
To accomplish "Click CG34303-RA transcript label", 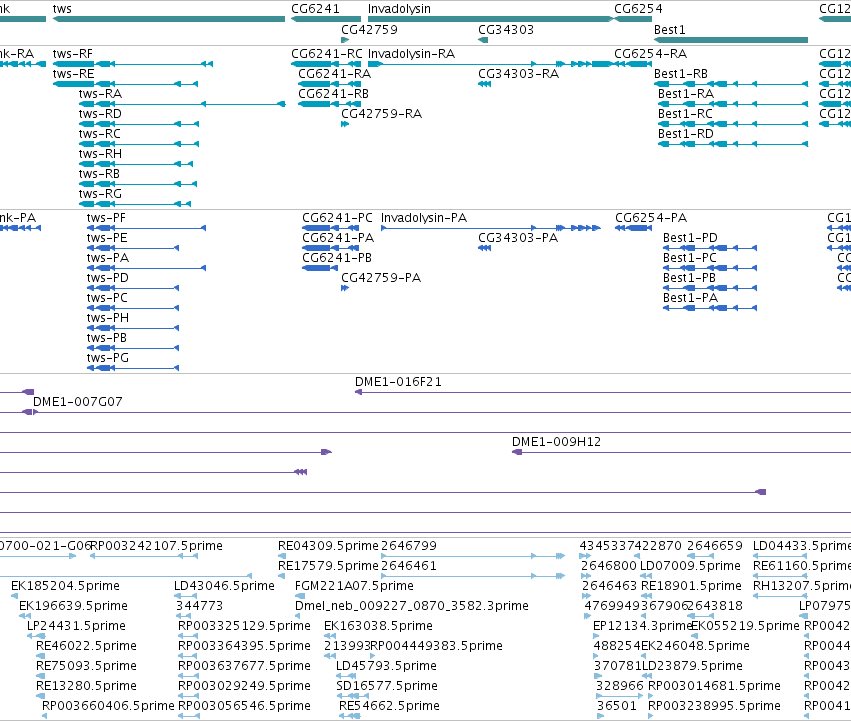I will tap(518, 74).
